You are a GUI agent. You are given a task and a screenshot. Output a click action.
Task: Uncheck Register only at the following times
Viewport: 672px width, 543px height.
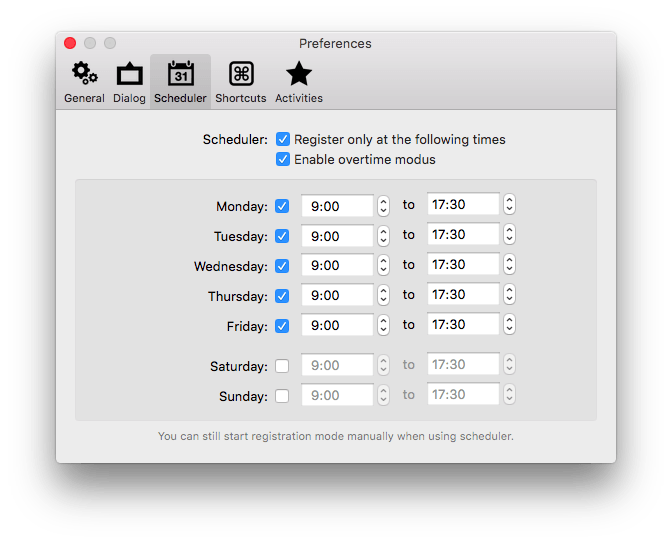(x=283, y=139)
